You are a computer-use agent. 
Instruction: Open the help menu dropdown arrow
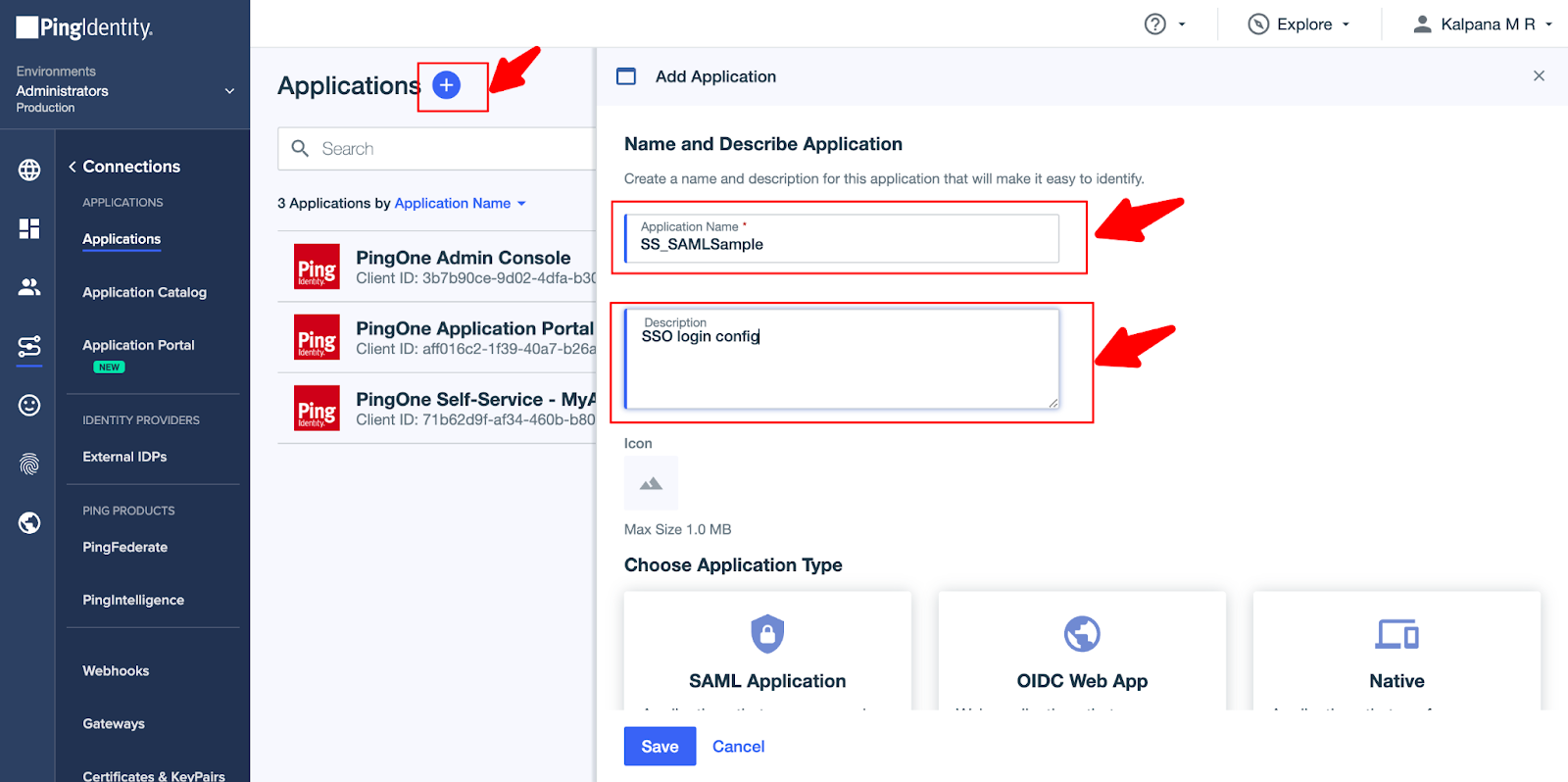pos(1182,24)
